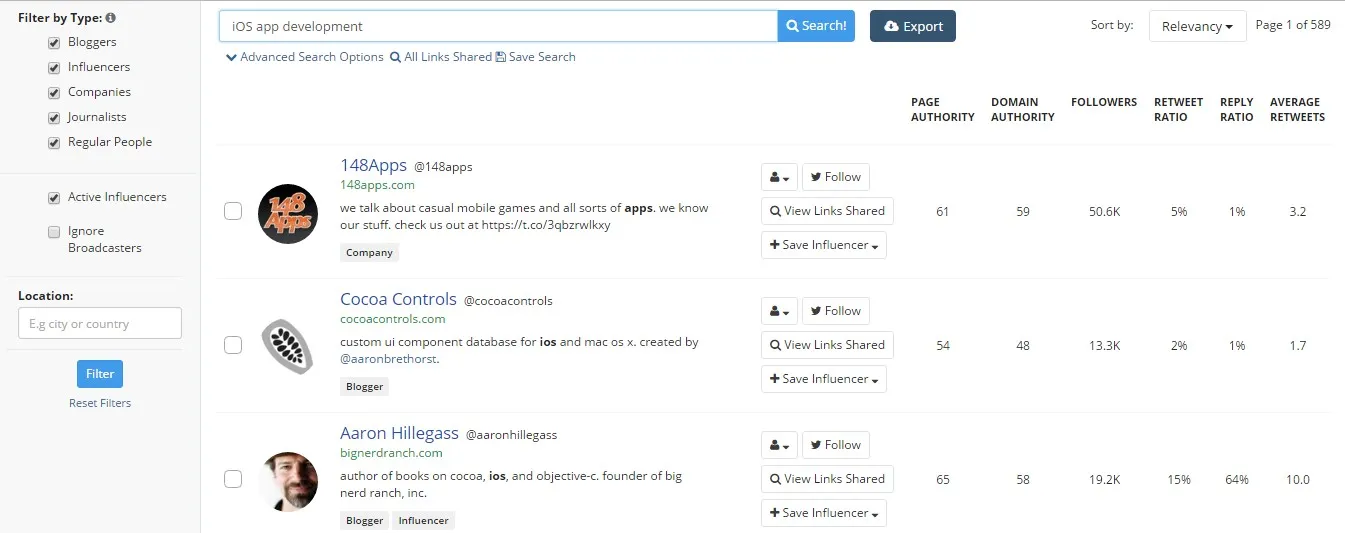1345x533 pixels.
Task: Click the Search! button
Action: 816,26
